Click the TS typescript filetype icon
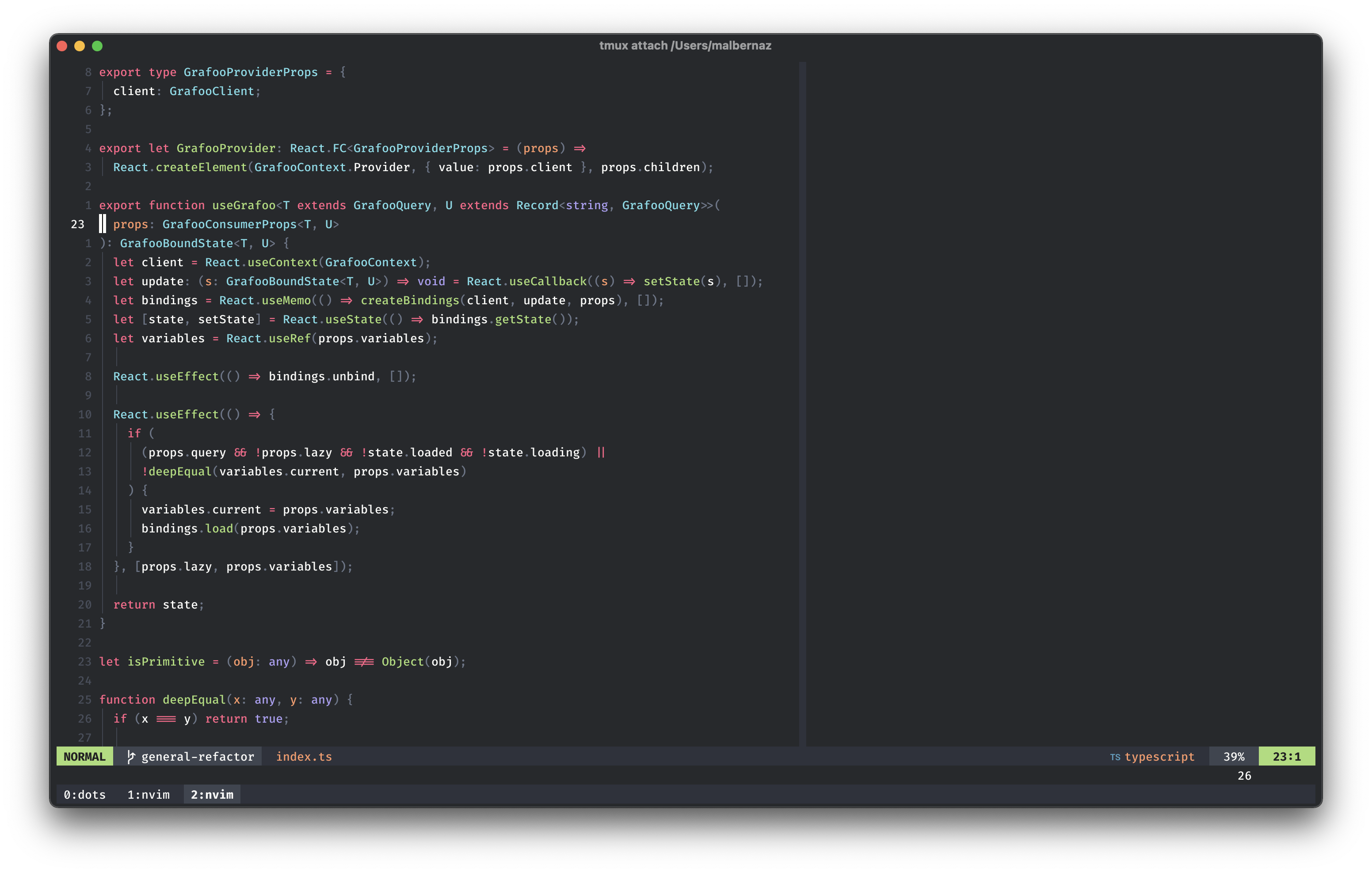 1115,757
